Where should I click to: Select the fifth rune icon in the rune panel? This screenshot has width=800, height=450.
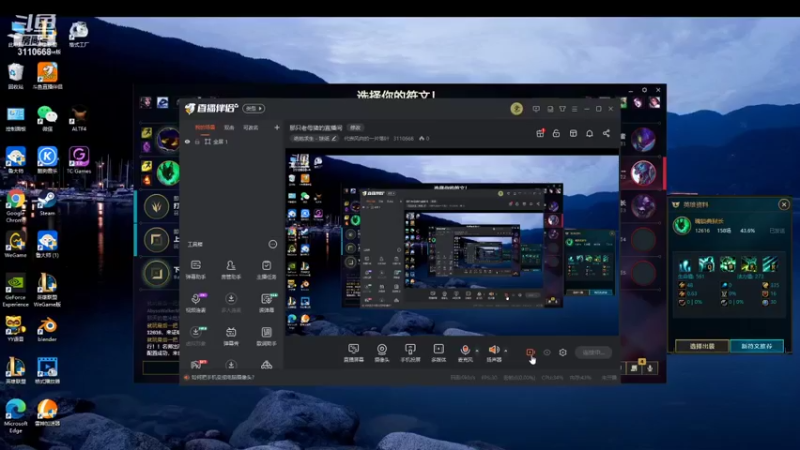pyautogui.click(x=770, y=264)
